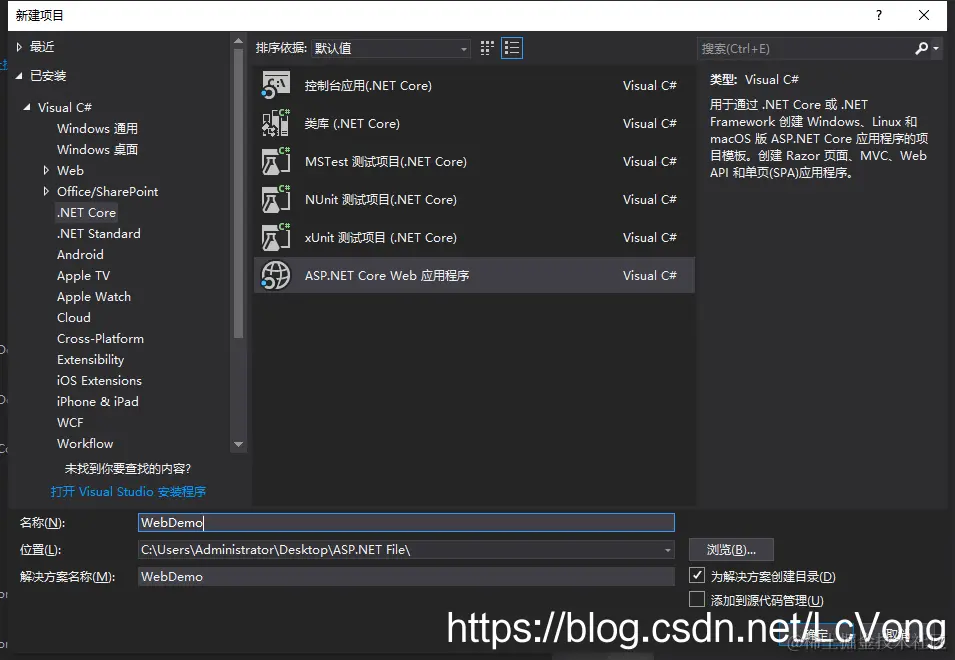This screenshot has height=660, width=955.
Task: Select the ASP.NET Core Web 应用程序 template
Action: 474,275
